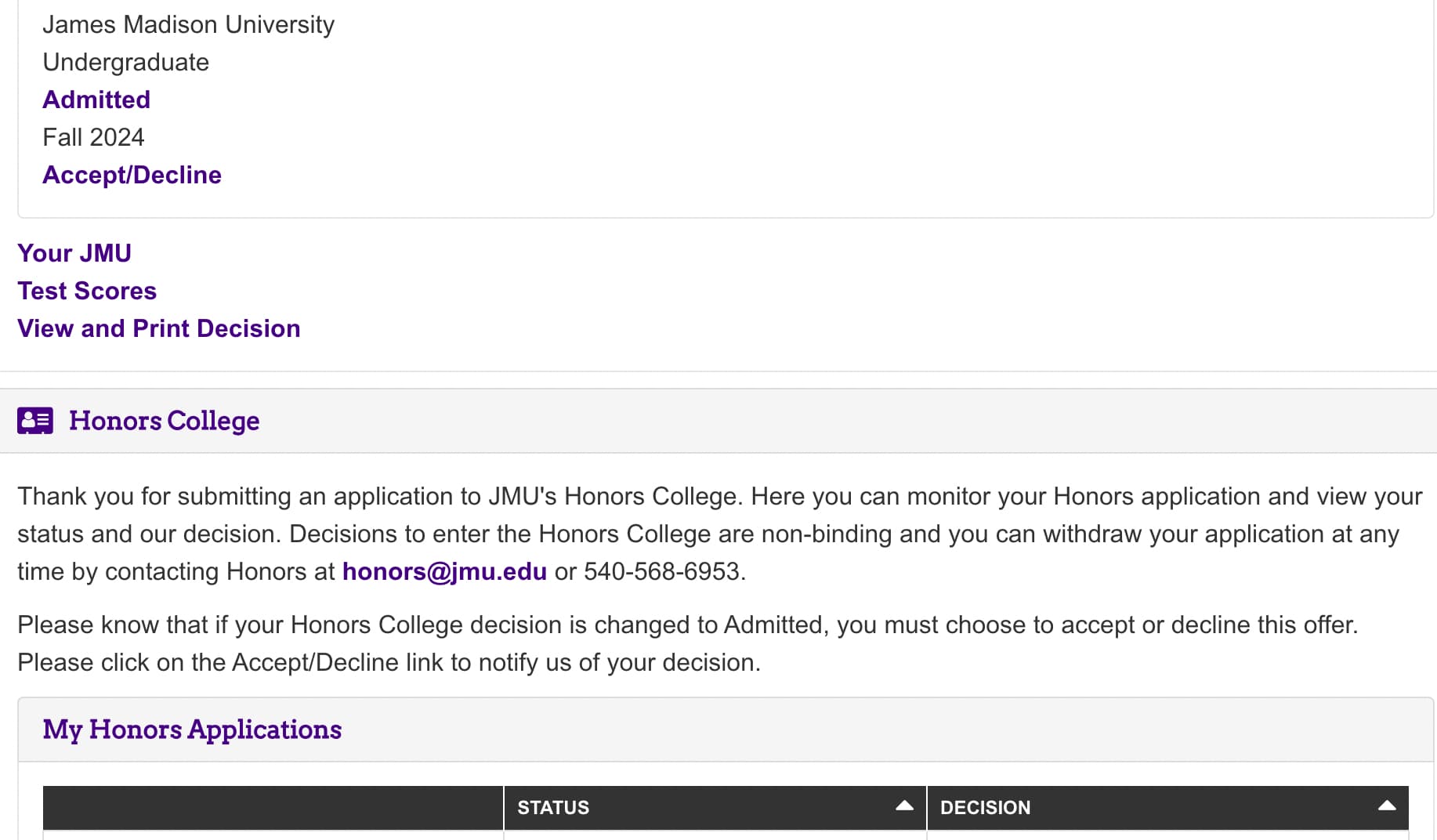Sort by the STATUS column arrow

pyautogui.click(x=904, y=806)
